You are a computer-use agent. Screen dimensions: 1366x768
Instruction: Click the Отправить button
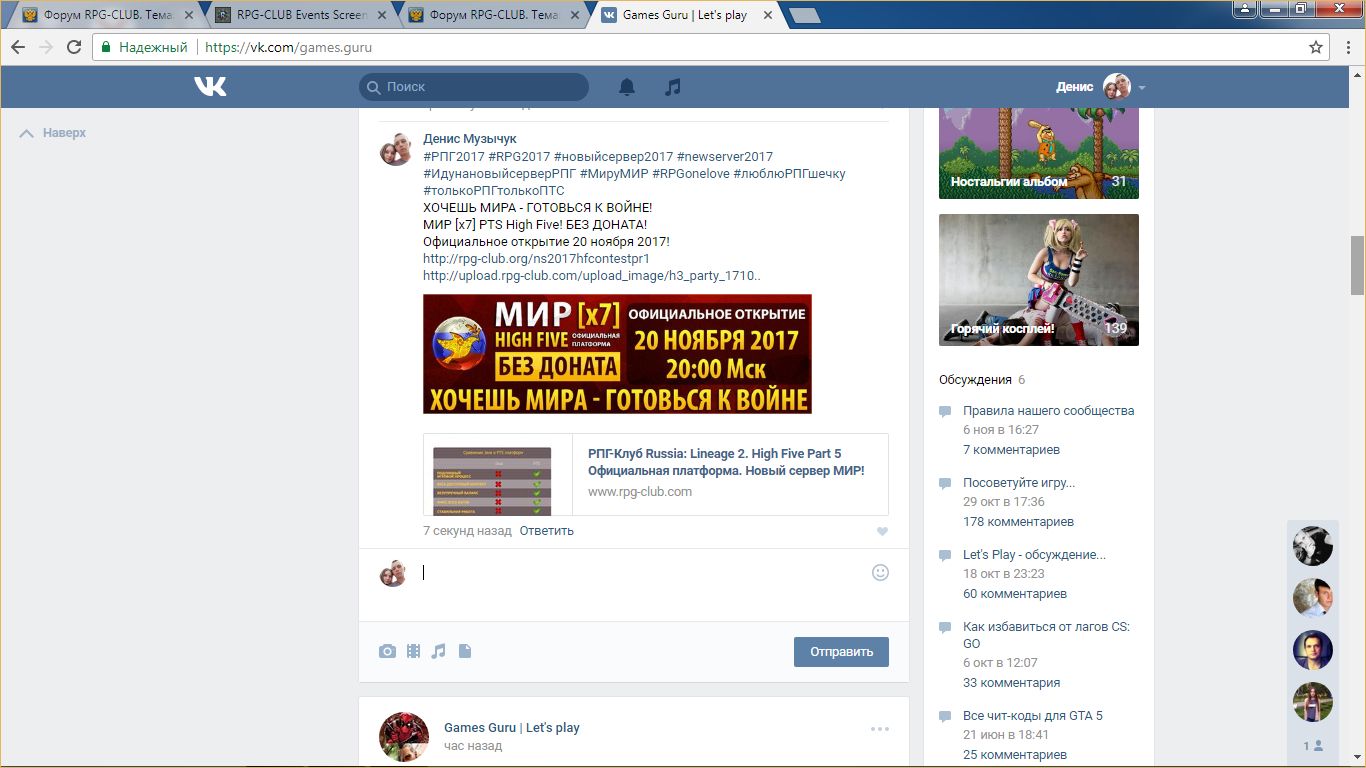tap(841, 652)
